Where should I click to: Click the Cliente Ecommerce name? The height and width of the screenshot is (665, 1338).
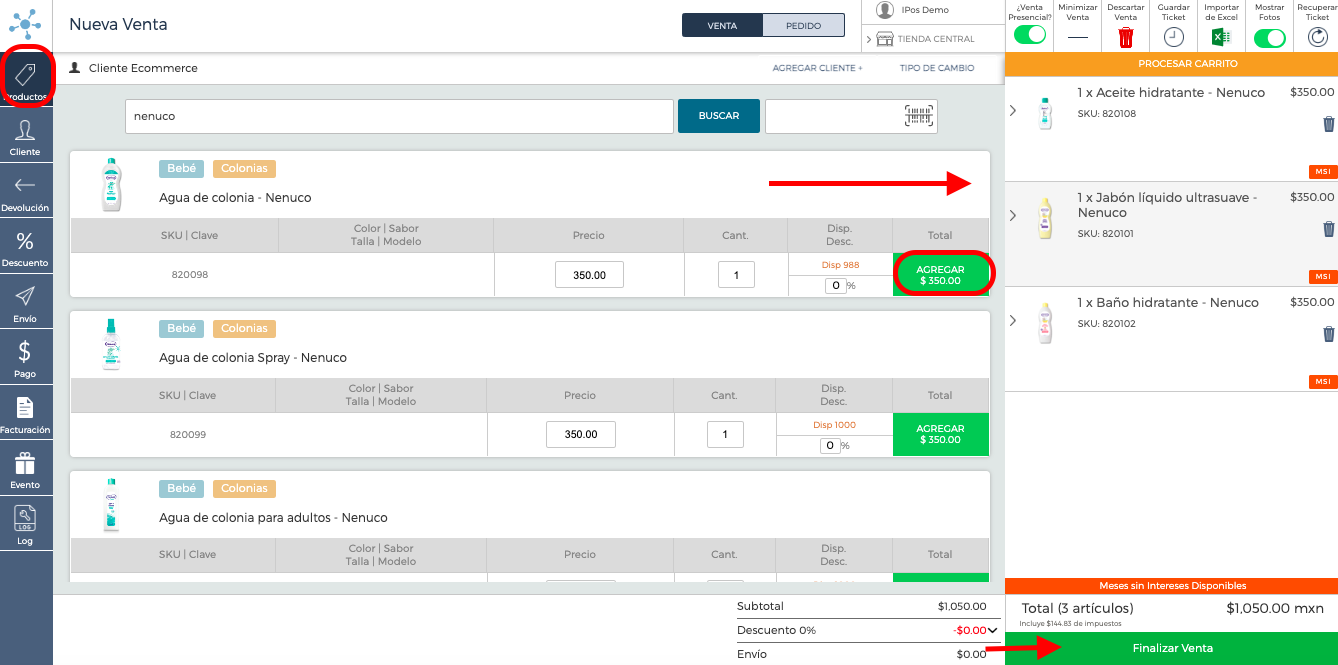click(x=143, y=68)
